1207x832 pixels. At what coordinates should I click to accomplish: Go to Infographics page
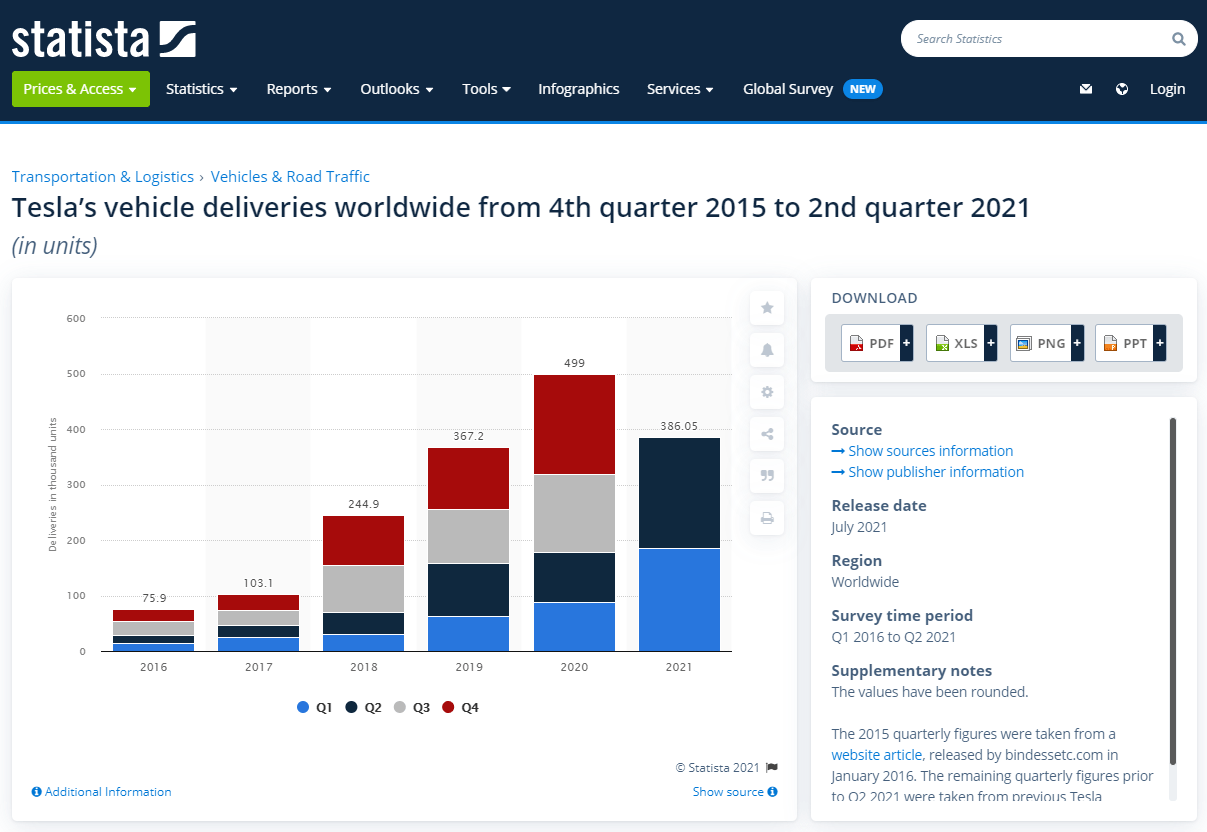click(579, 89)
